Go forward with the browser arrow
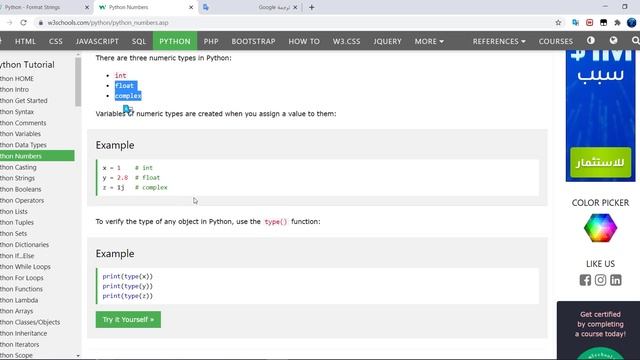 (9, 23)
